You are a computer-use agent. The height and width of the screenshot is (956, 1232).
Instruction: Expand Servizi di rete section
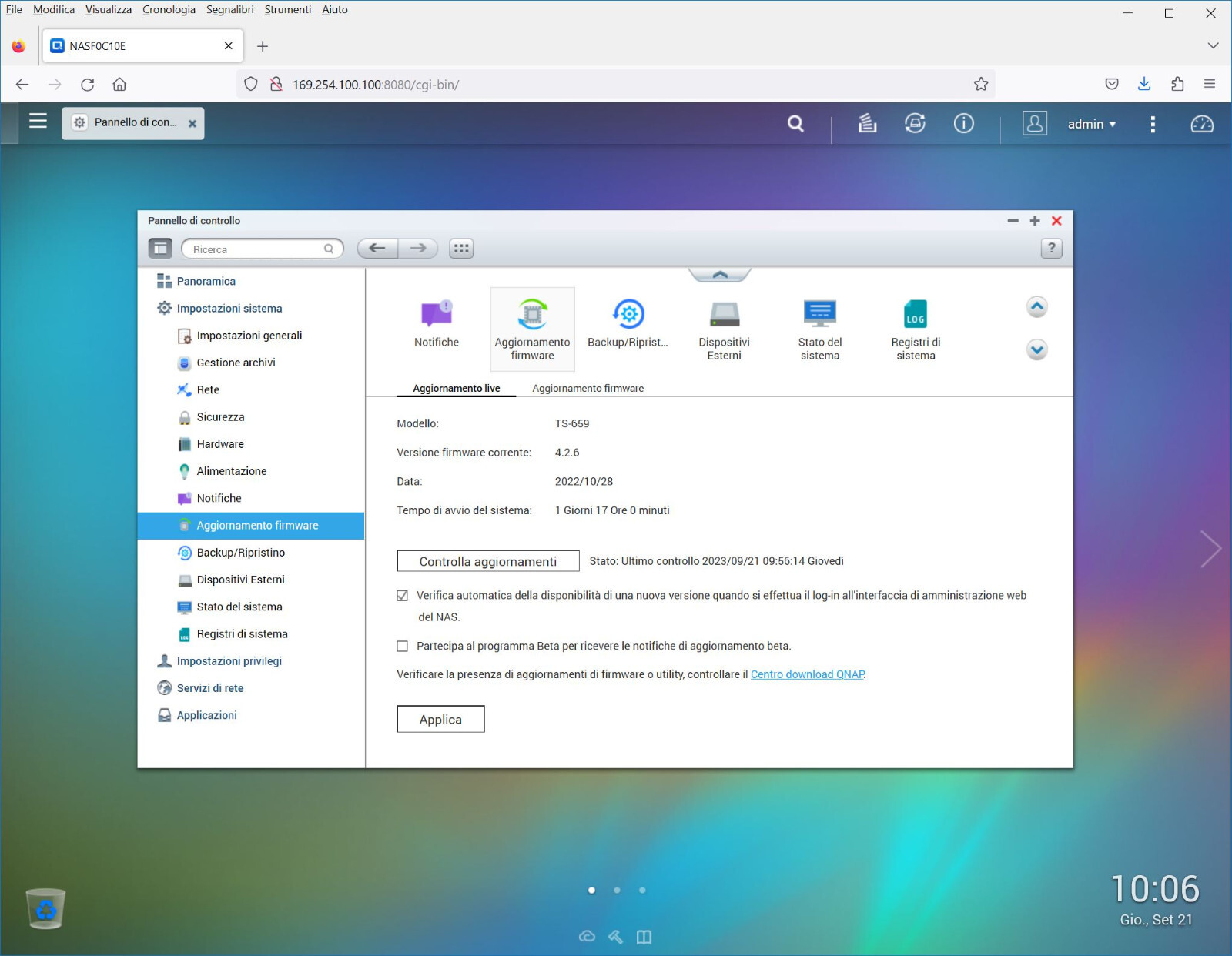209,687
